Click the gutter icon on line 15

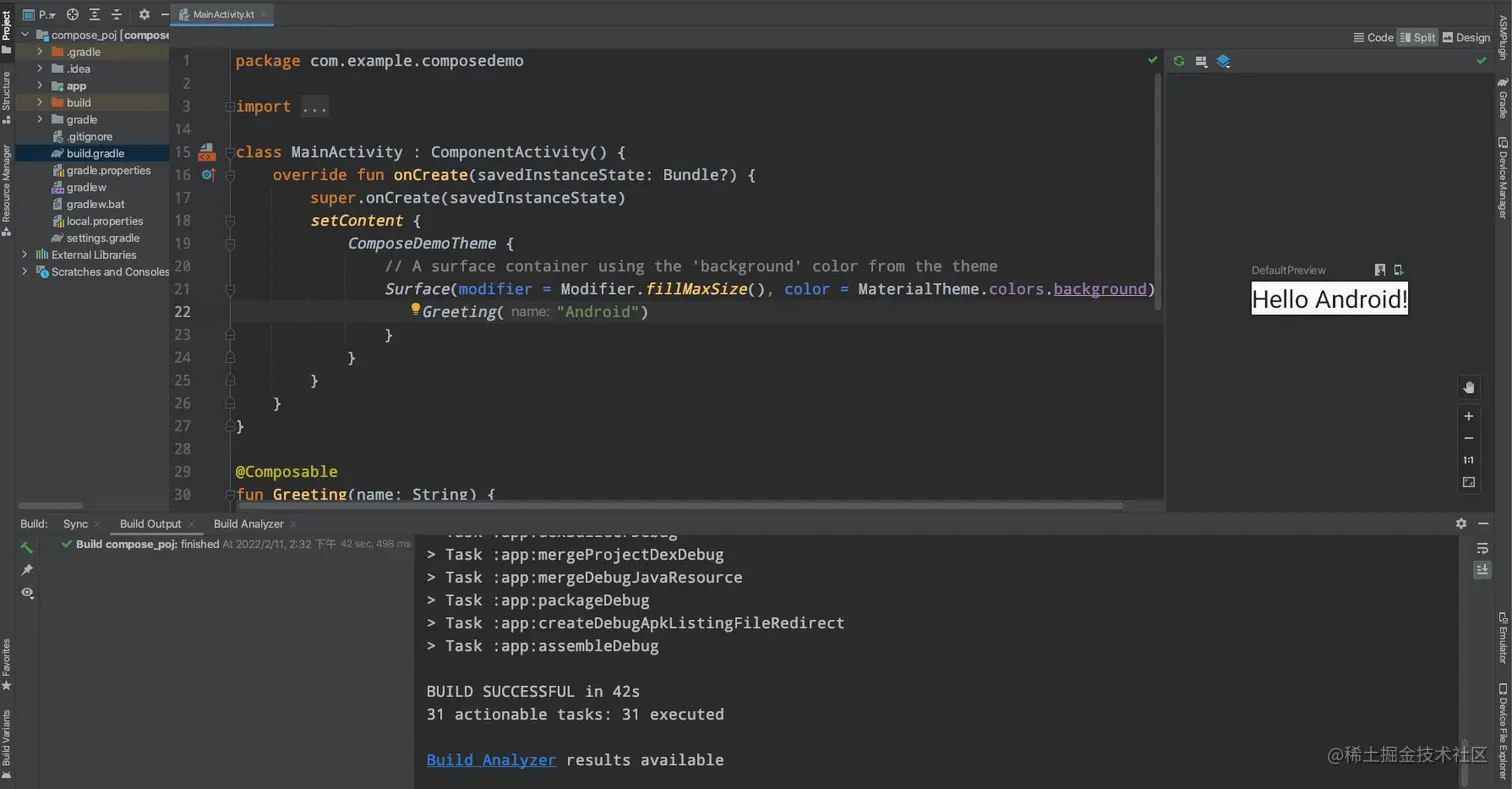pyautogui.click(x=206, y=152)
